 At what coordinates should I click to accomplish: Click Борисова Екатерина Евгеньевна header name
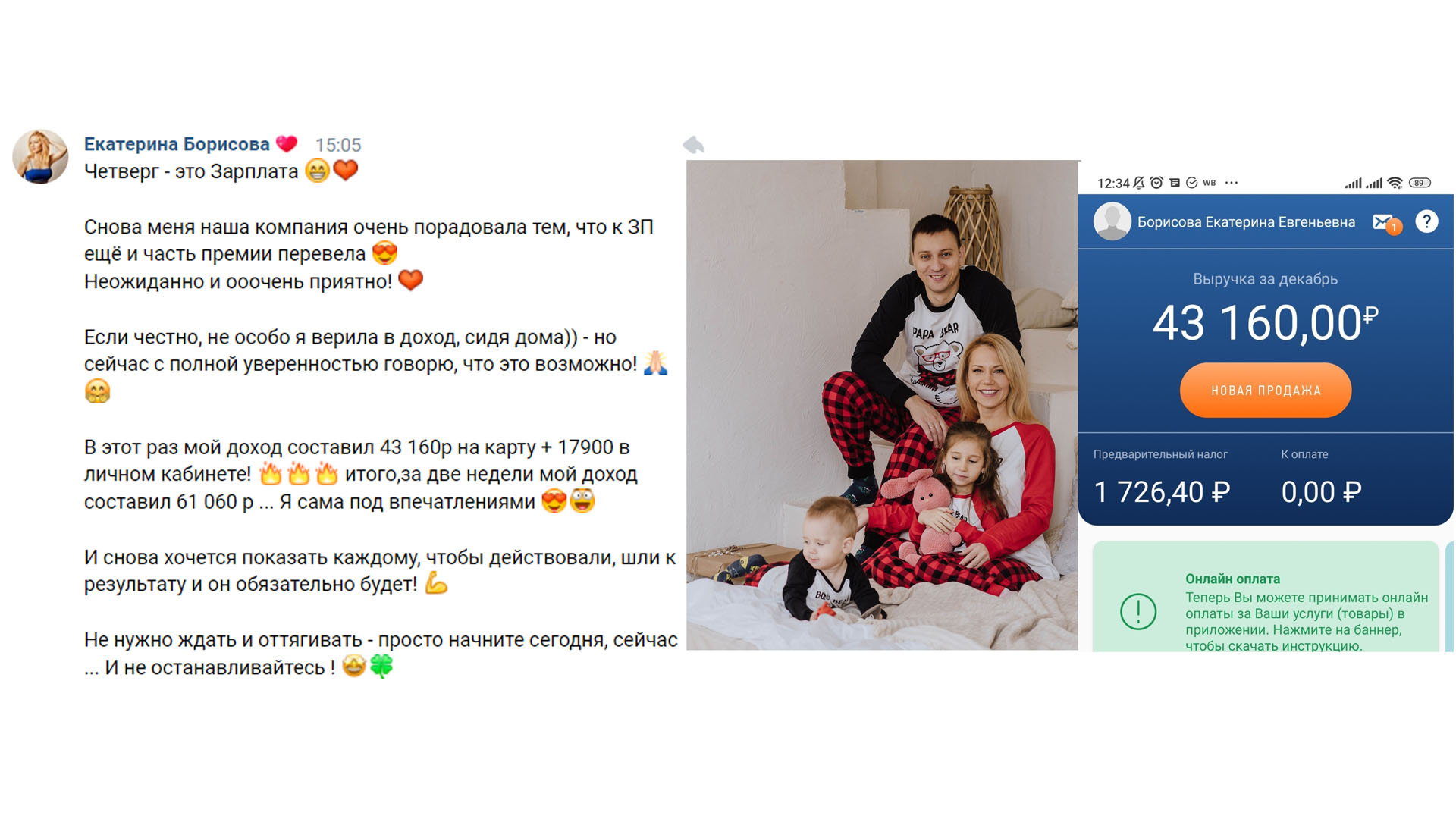(1246, 222)
